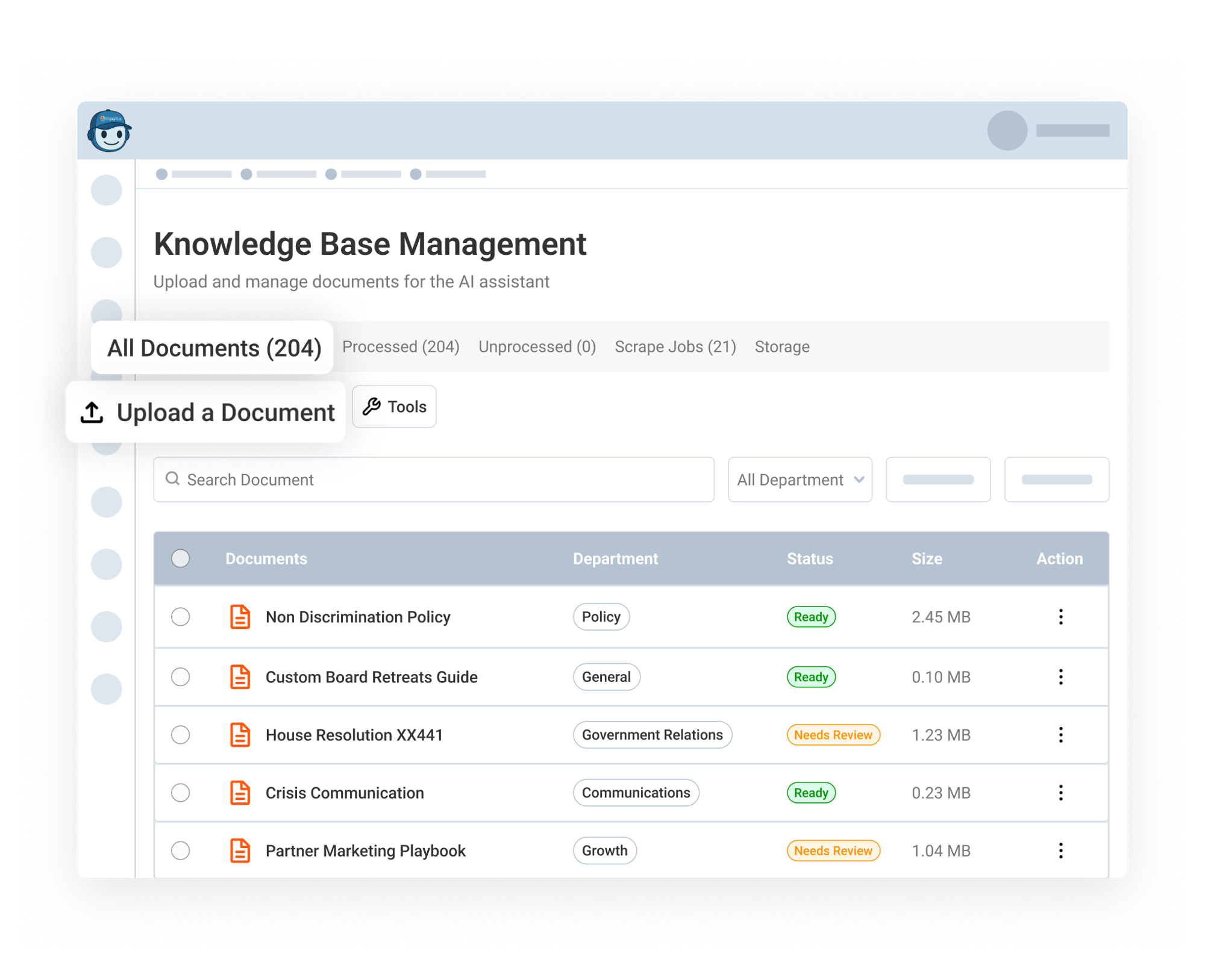Open three-dot menu for Partner Marketing Playbook

(x=1060, y=850)
